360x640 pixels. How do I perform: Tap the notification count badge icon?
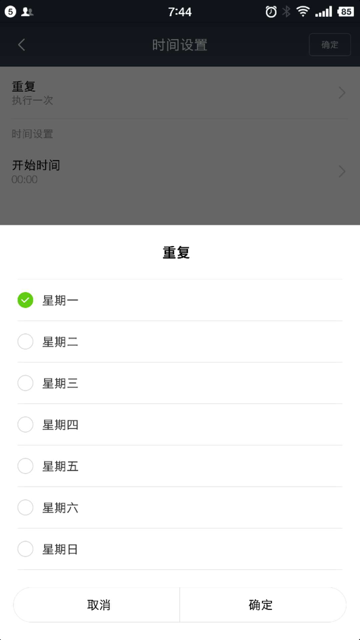click(10, 12)
